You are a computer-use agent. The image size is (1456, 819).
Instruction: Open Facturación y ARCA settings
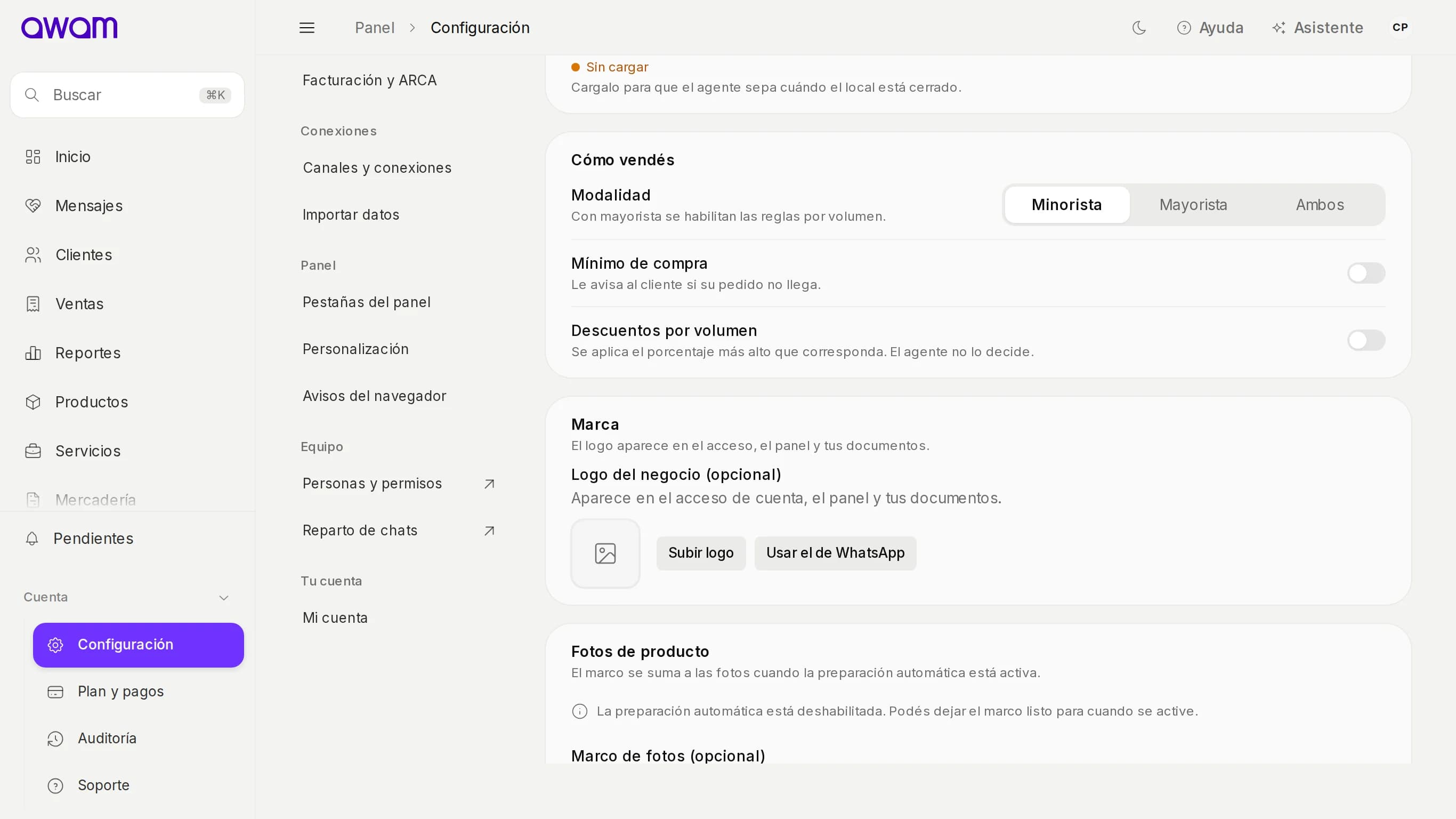point(370,81)
